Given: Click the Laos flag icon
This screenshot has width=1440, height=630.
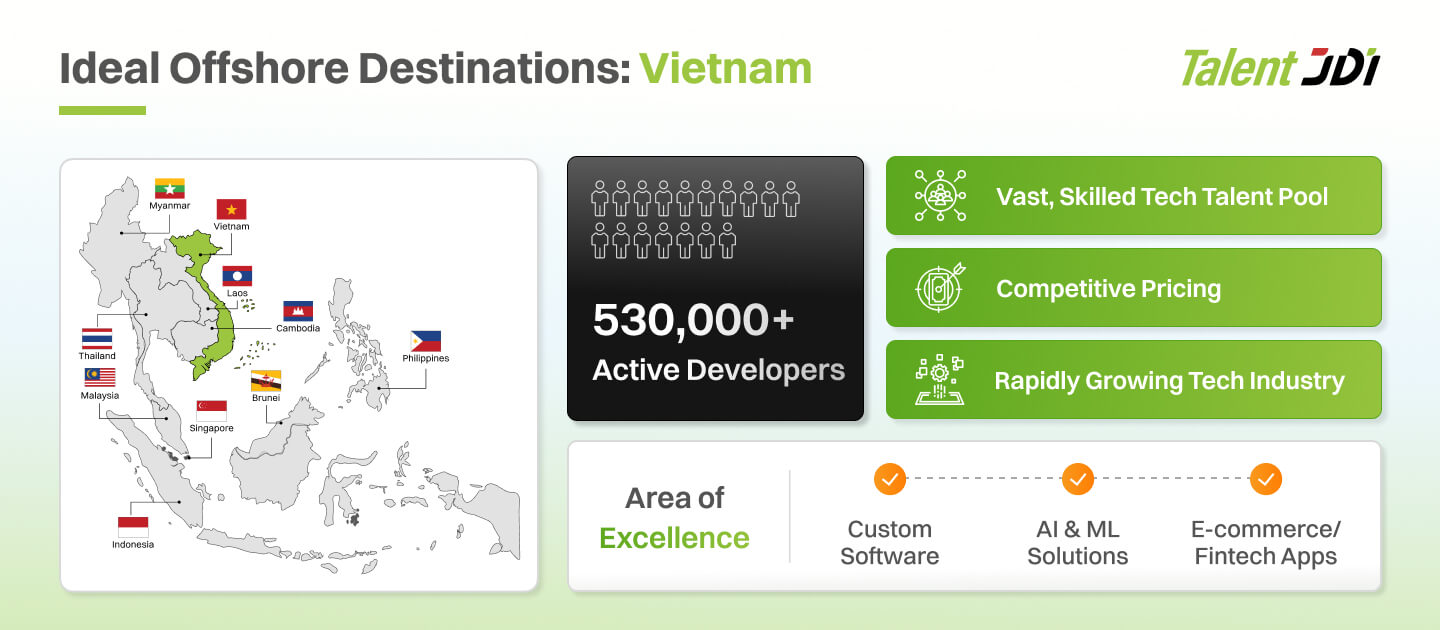Looking at the screenshot, I should (x=237, y=276).
